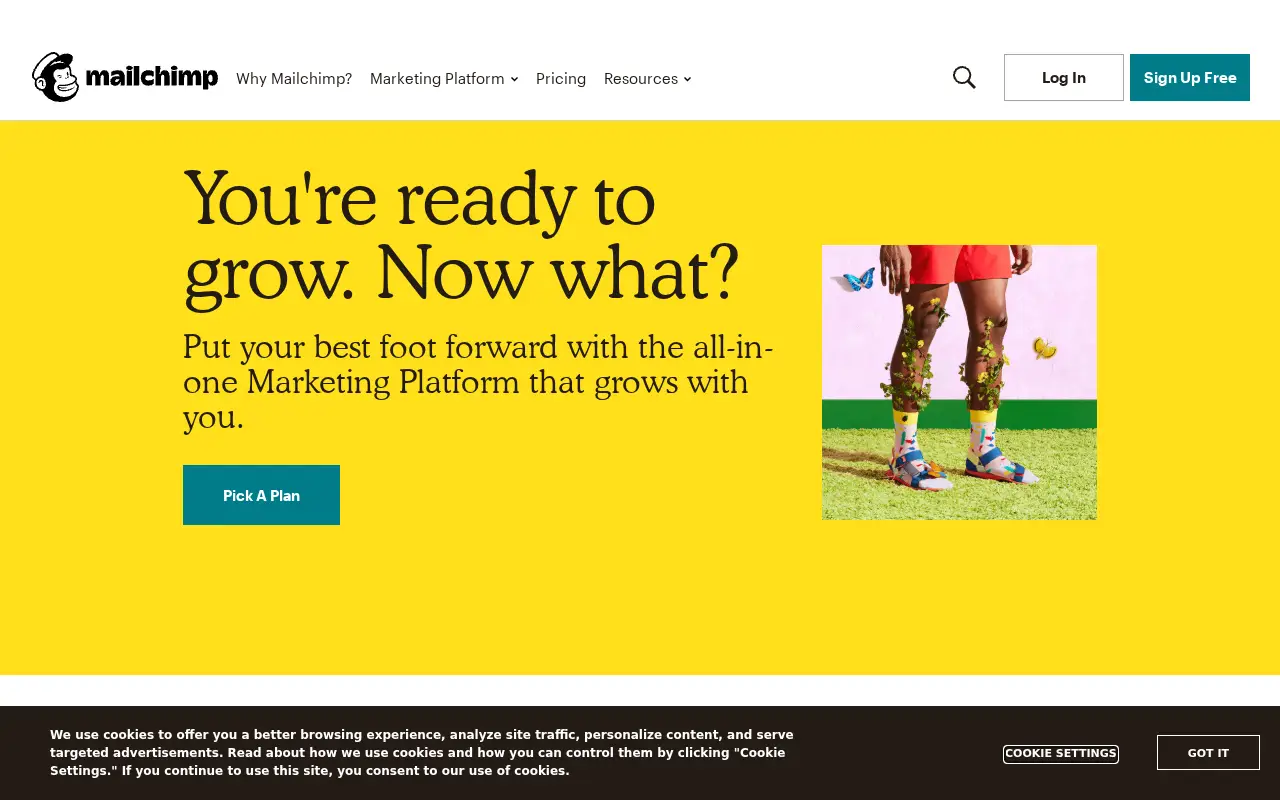Click the Log In button
1280x800 pixels.
point(1064,77)
